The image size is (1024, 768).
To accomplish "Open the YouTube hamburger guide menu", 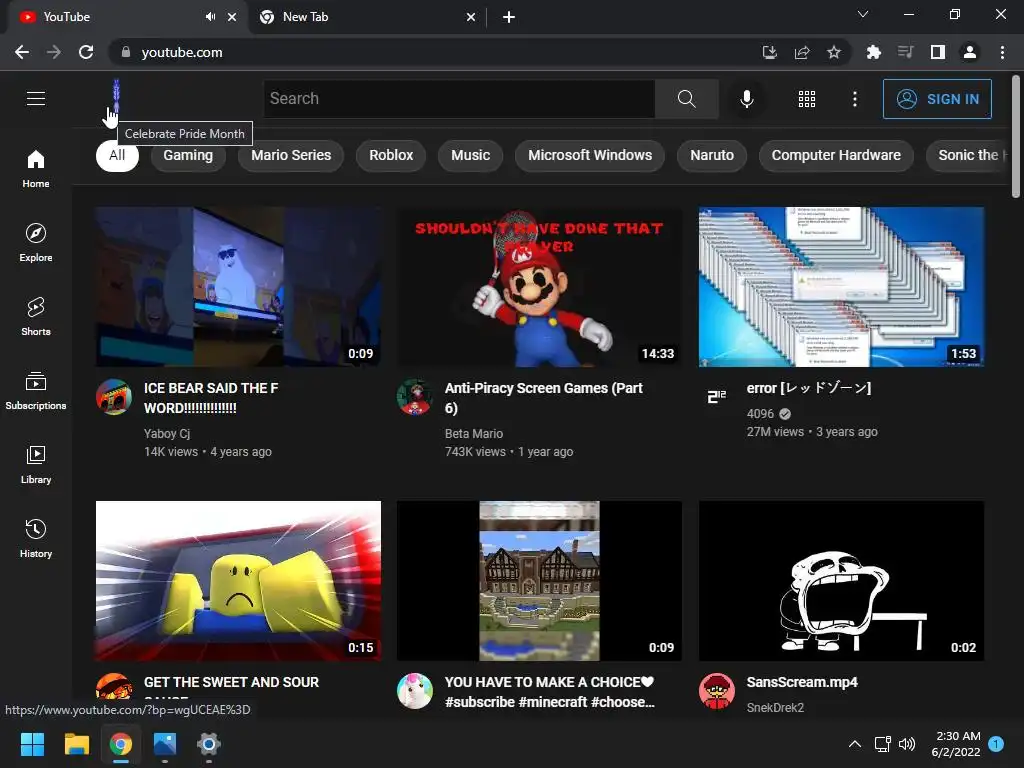I will 36,99.
